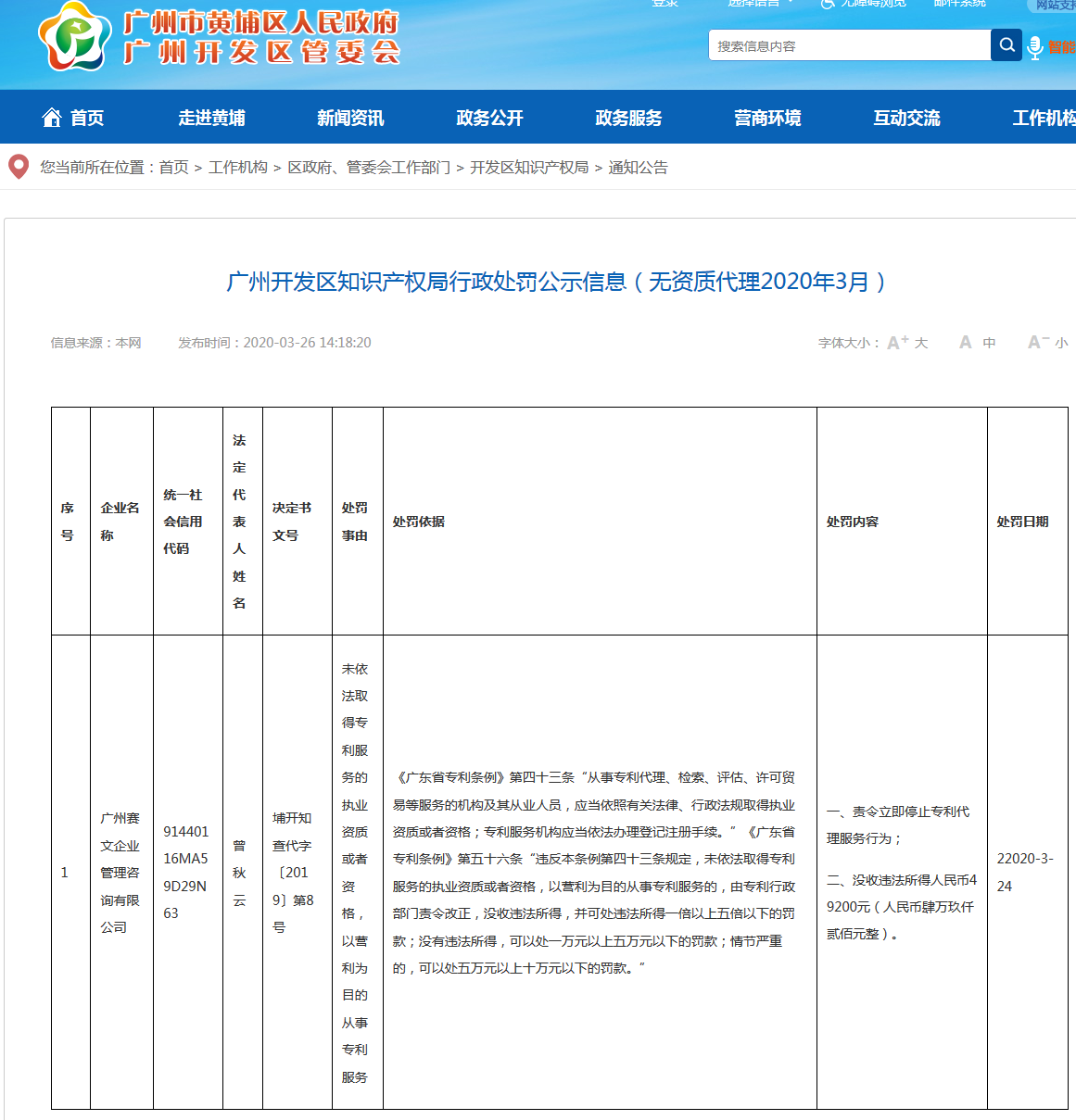This screenshot has width=1076, height=1120.
Task: Go to 首页 in the breadcrumb
Action: pyautogui.click(x=173, y=168)
